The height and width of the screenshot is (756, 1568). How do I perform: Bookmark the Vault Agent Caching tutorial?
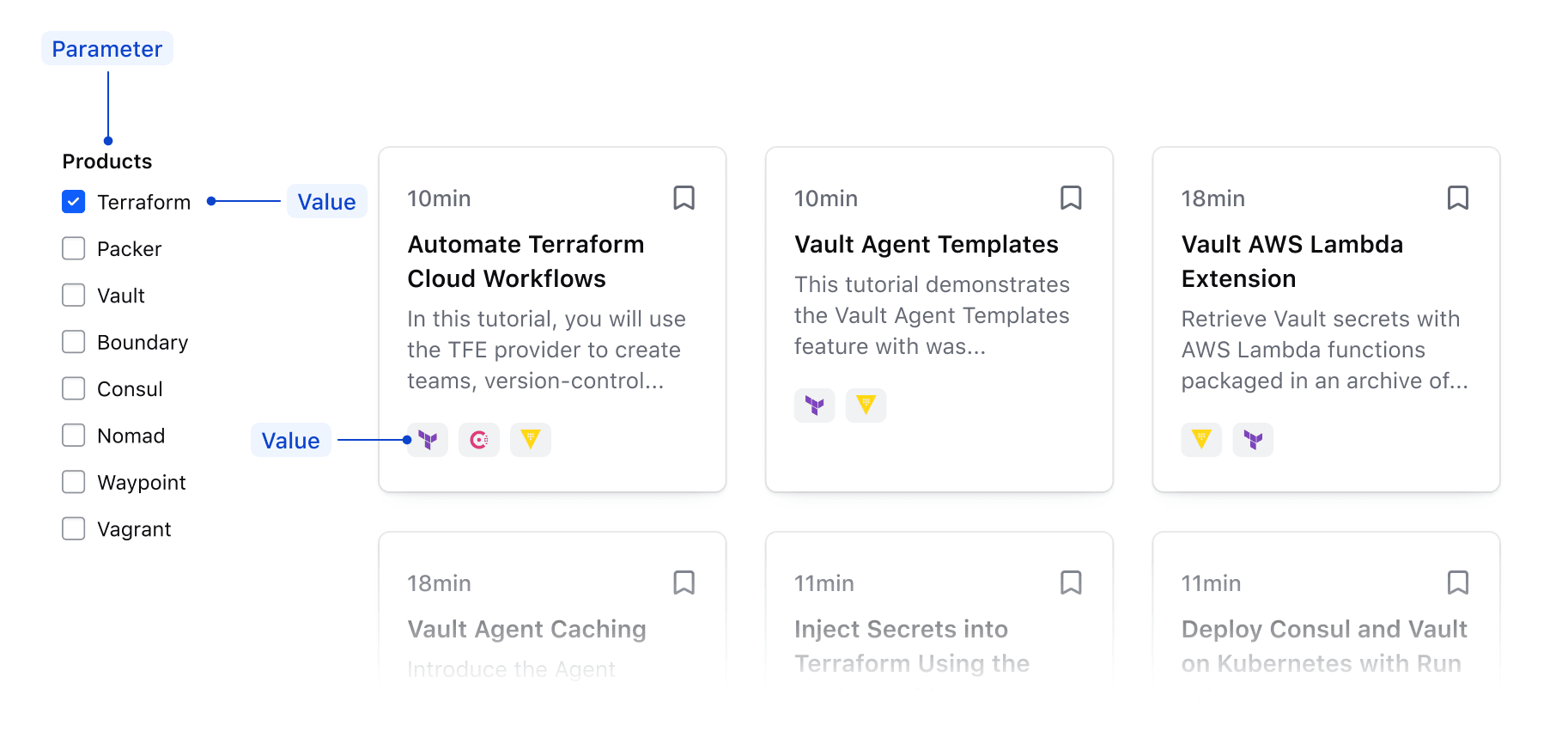click(684, 583)
